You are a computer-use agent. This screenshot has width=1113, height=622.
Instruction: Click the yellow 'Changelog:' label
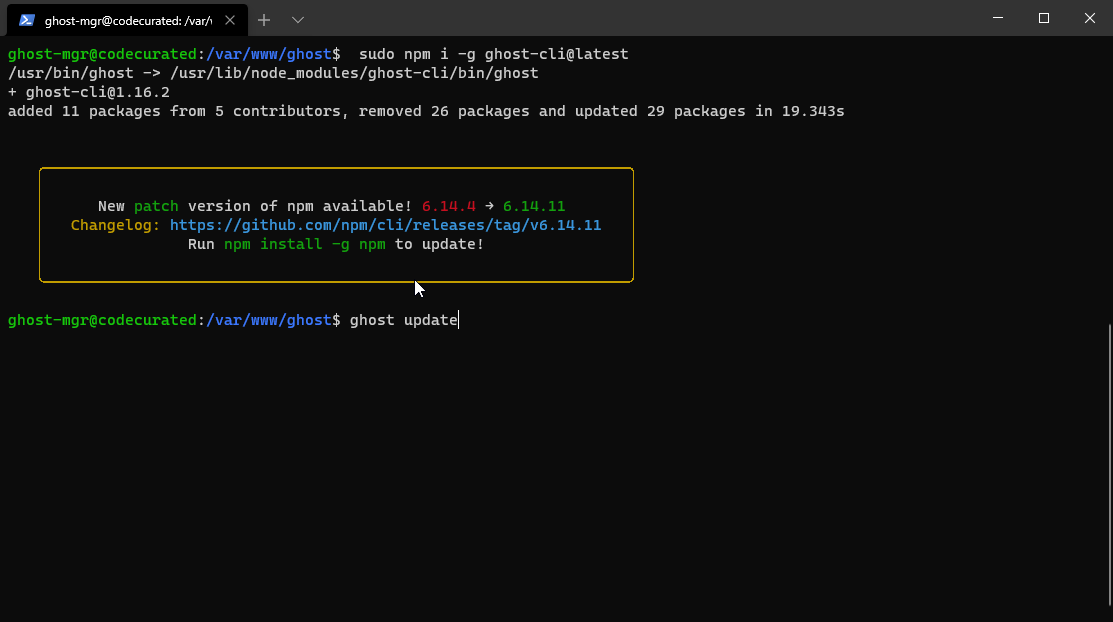116,225
